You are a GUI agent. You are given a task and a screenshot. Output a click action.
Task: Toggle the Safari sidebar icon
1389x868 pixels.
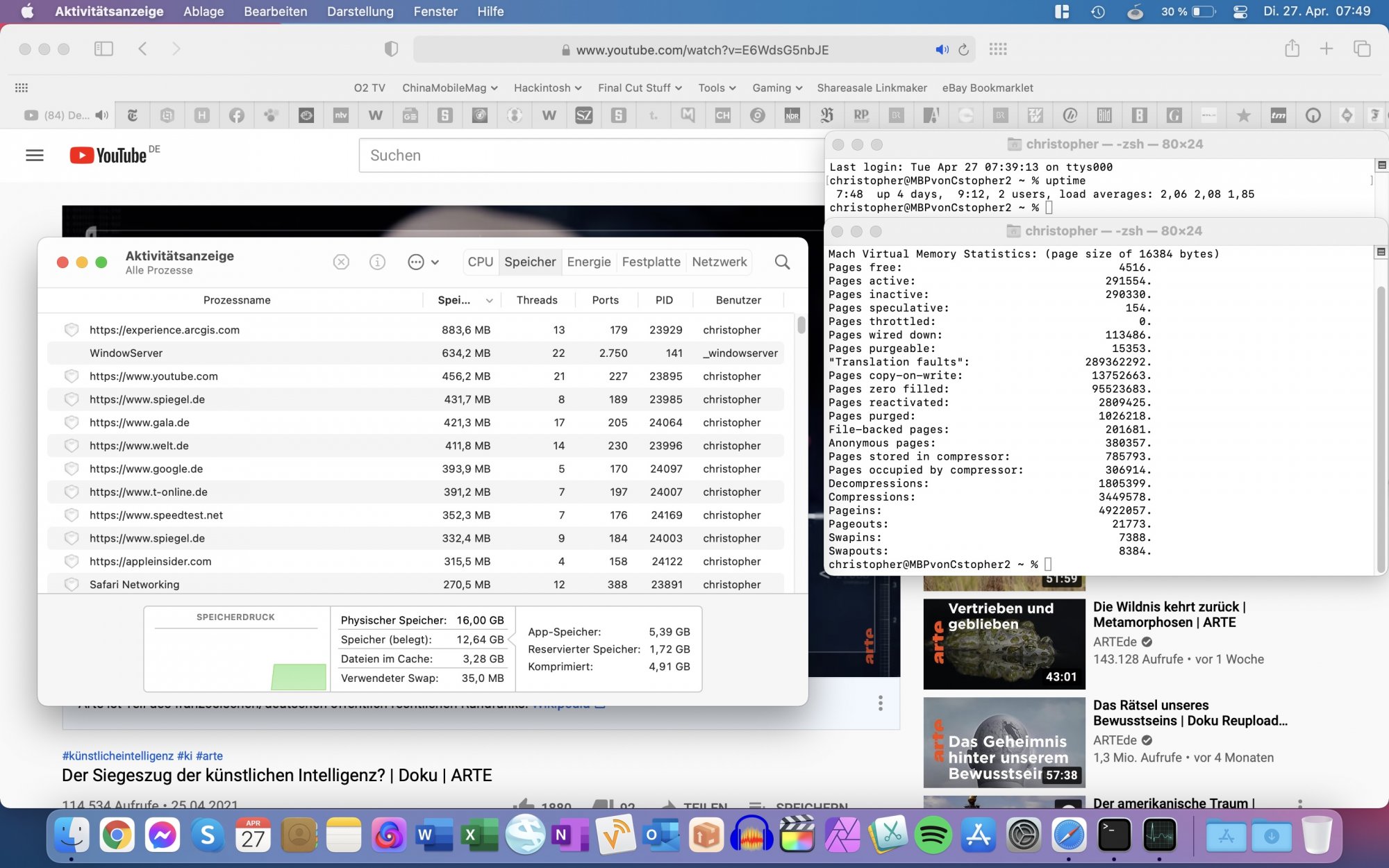tap(103, 49)
